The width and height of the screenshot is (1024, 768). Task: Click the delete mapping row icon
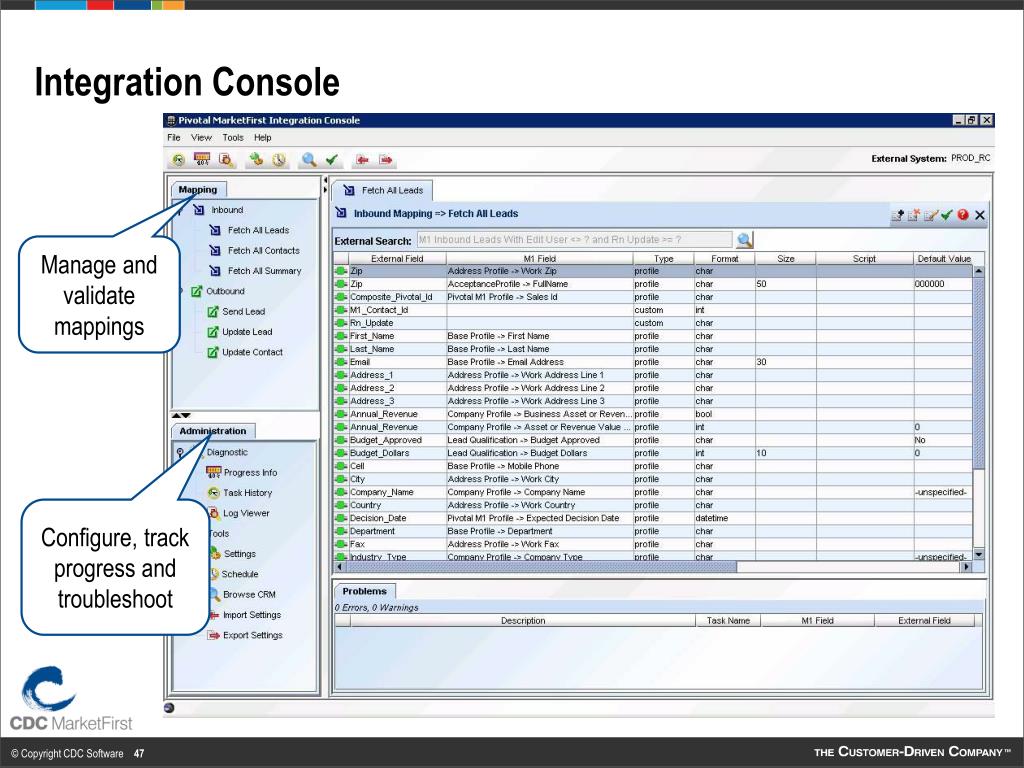pyautogui.click(x=914, y=215)
